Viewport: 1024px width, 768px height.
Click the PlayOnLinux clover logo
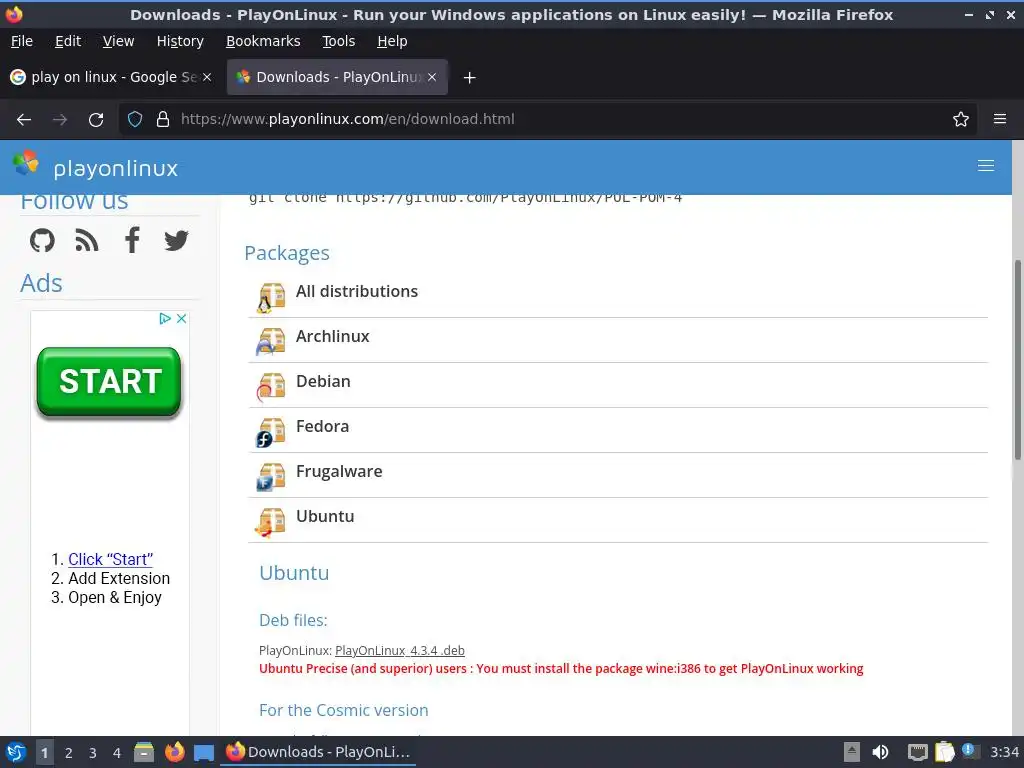pos(26,163)
